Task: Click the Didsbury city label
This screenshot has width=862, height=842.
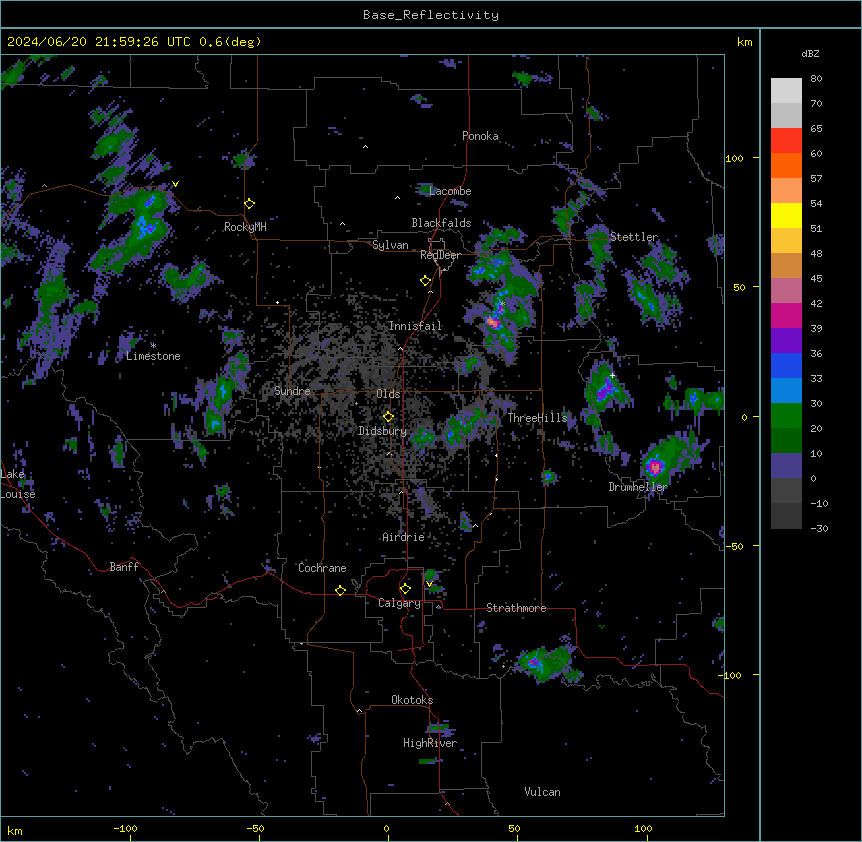Action: tap(383, 431)
